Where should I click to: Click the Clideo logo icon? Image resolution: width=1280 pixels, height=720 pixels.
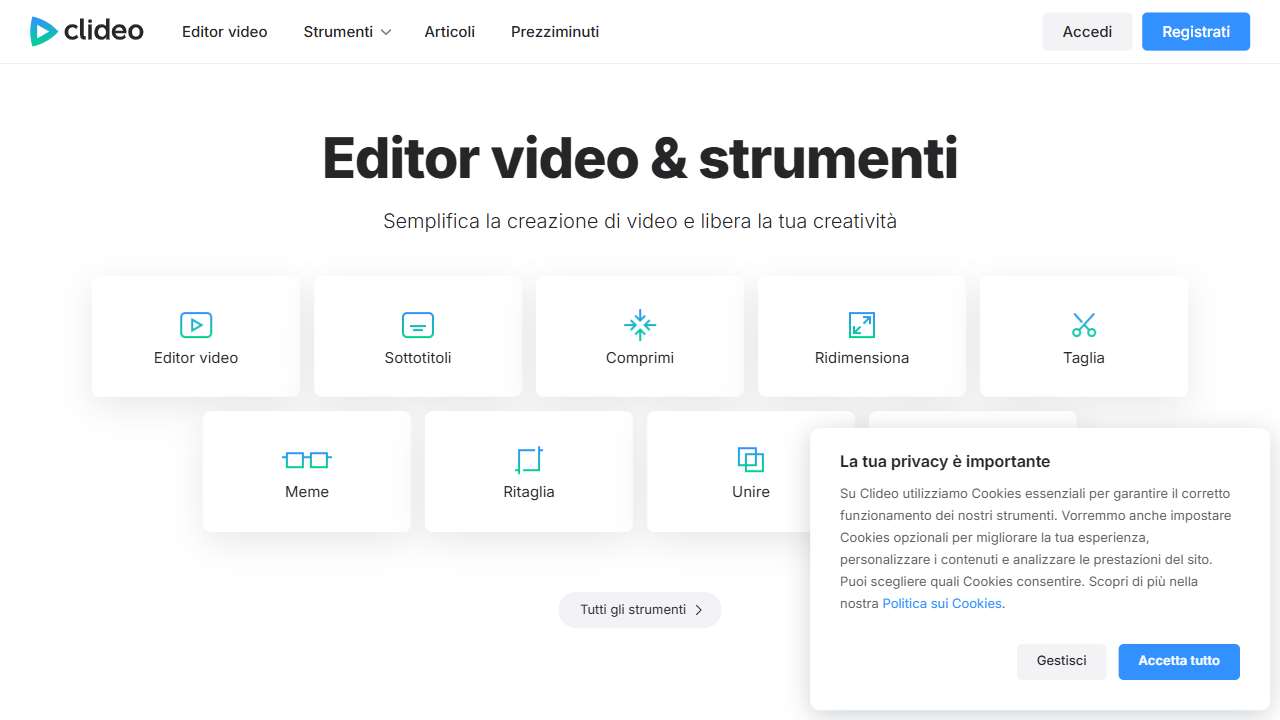tap(44, 32)
